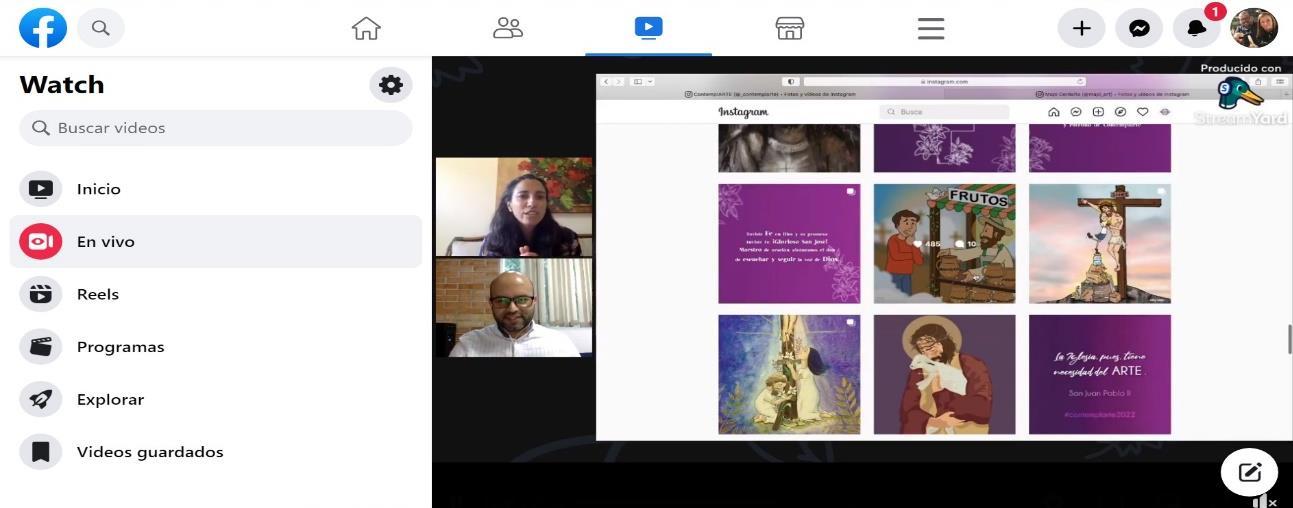Open Explorar in Watch sidebar
Screen dimensions: 1293x508
pos(216,399)
